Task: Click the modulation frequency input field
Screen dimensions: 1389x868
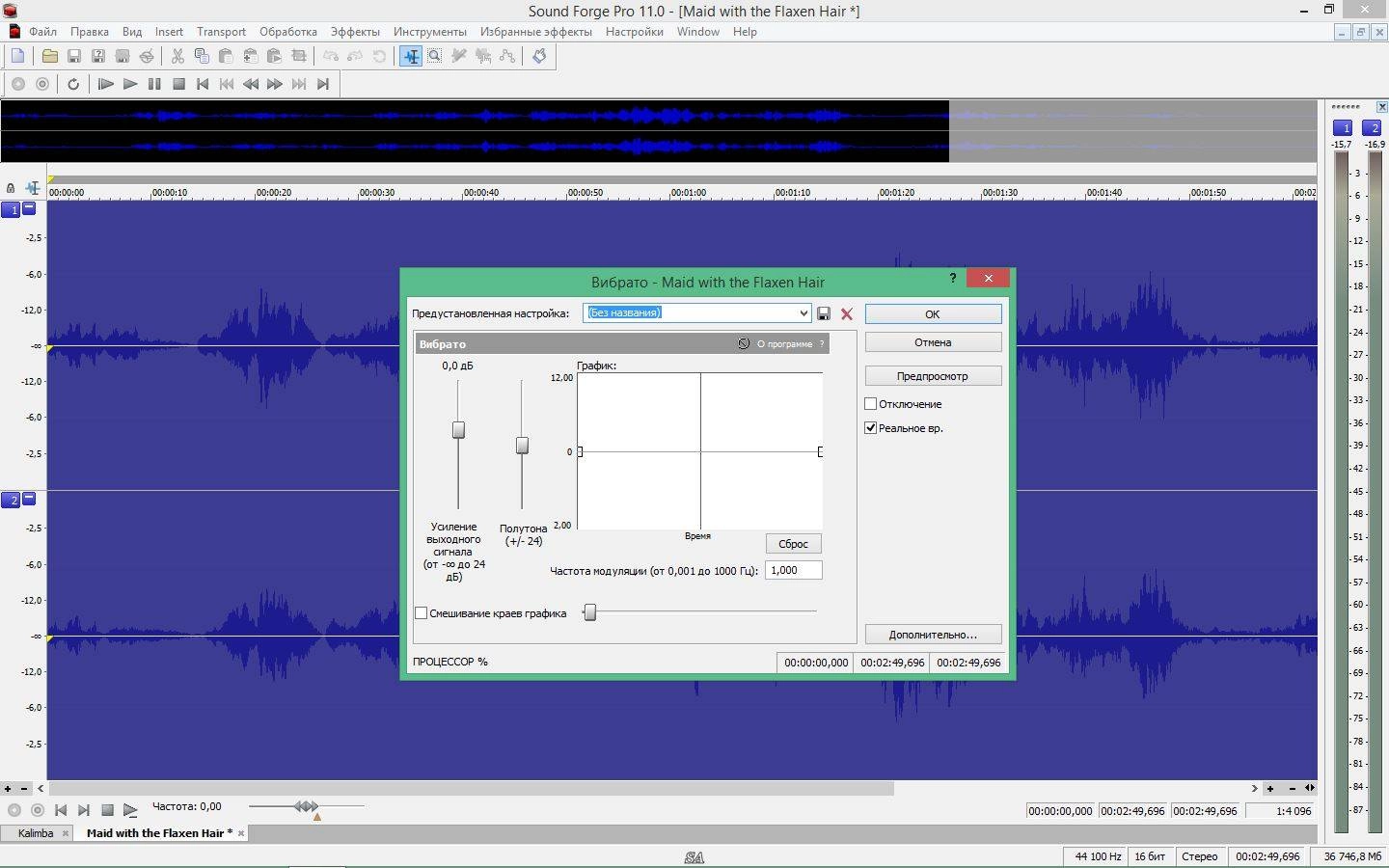Action: point(793,570)
